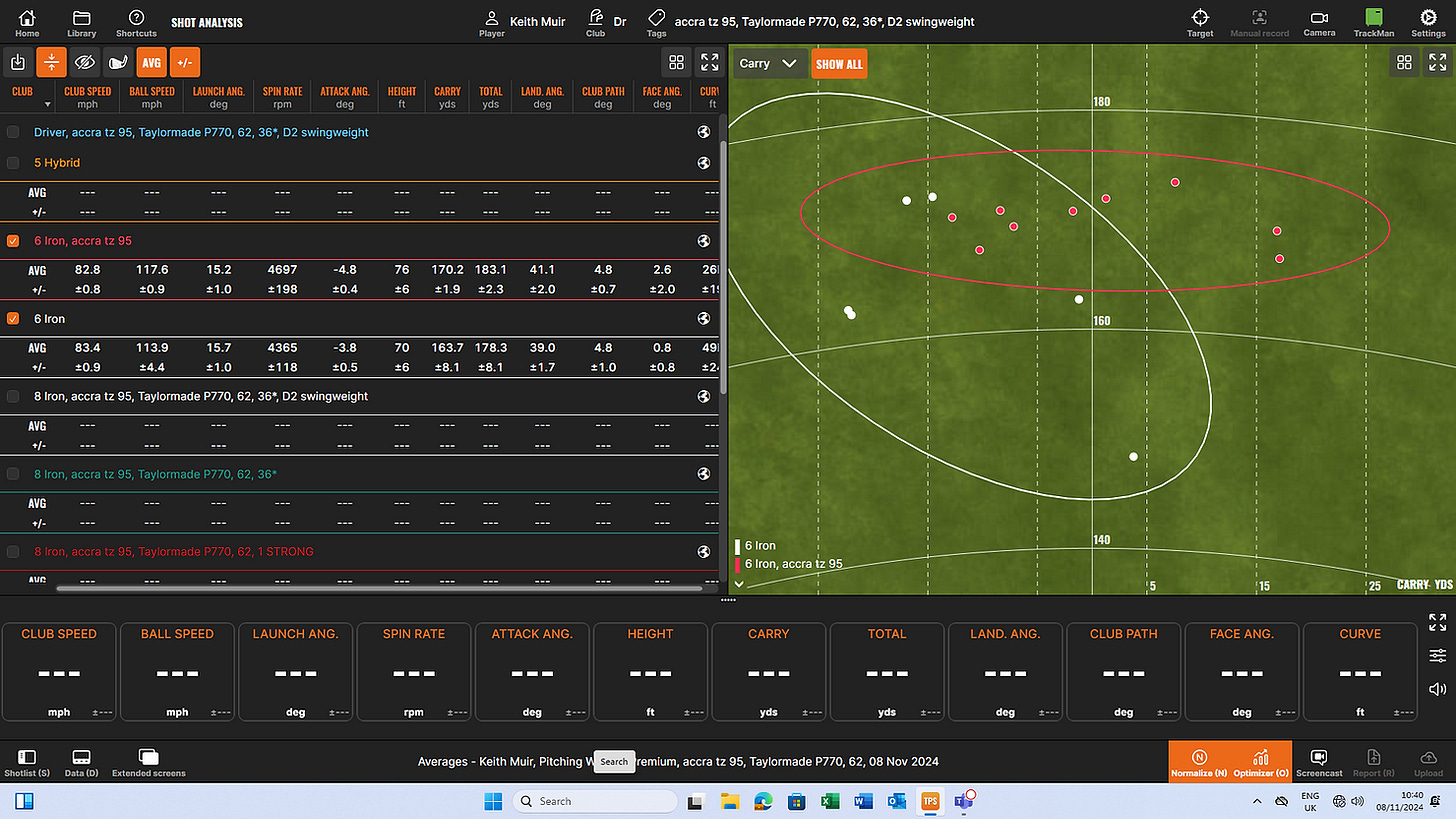This screenshot has height=819, width=1456.
Task: Open the Camera view
Action: (1319, 22)
